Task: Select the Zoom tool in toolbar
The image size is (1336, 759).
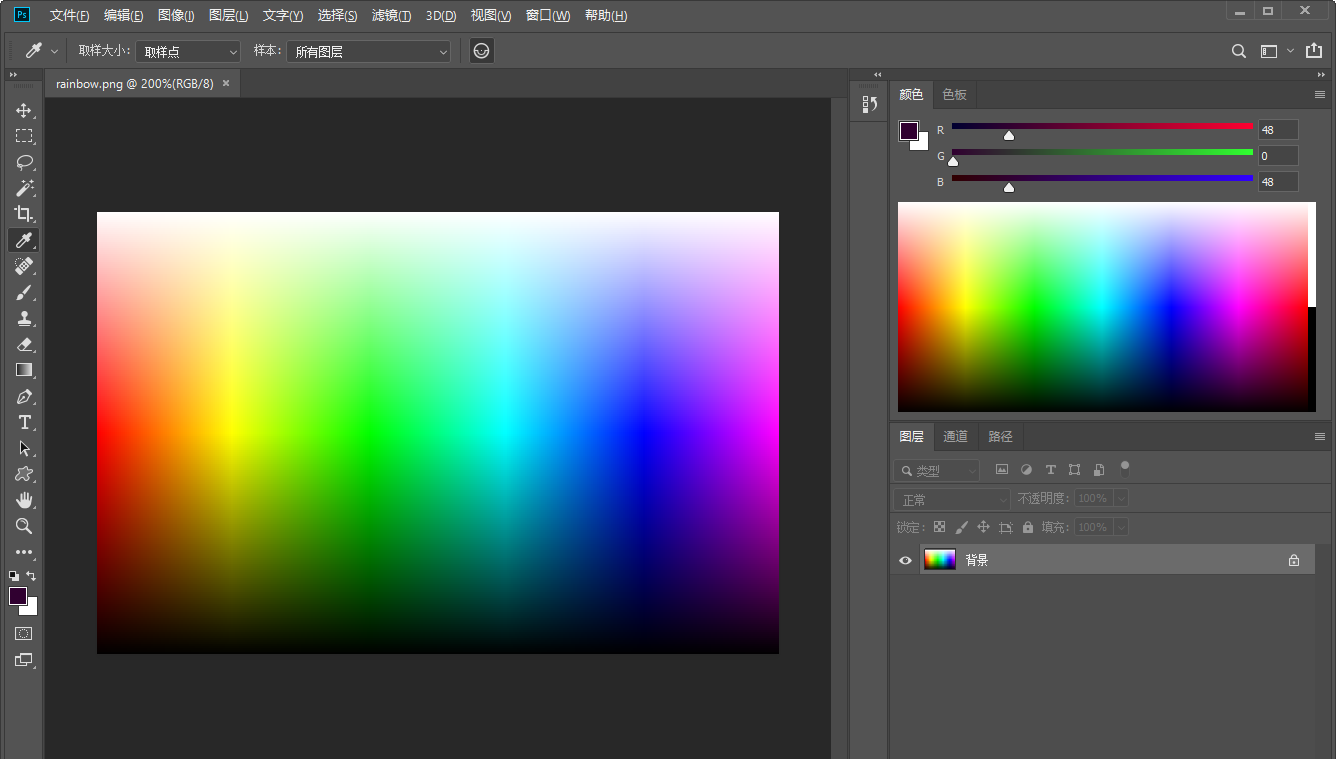Action: pos(24,526)
